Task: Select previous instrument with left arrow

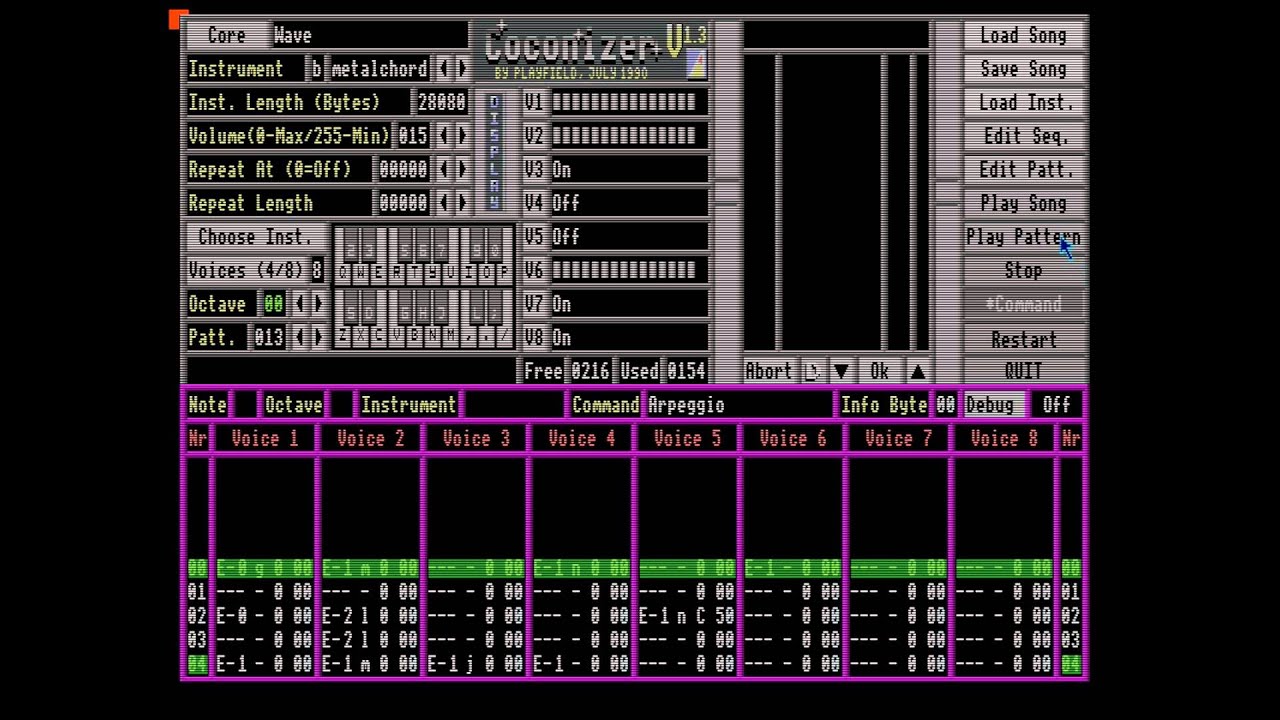Action: pyautogui.click(x=443, y=69)
